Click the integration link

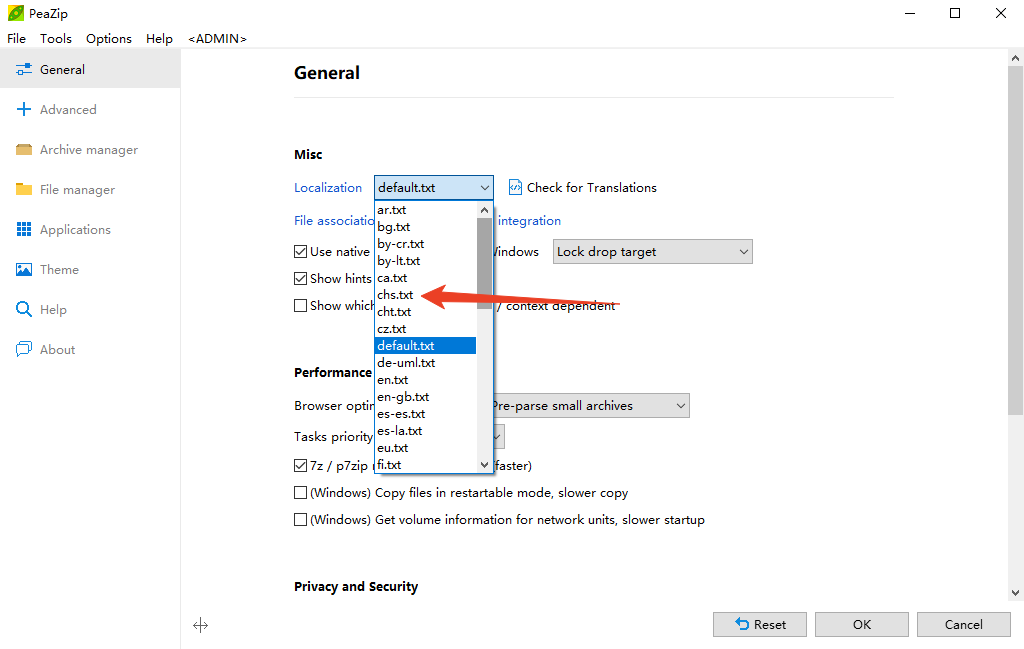coord(529,221)
